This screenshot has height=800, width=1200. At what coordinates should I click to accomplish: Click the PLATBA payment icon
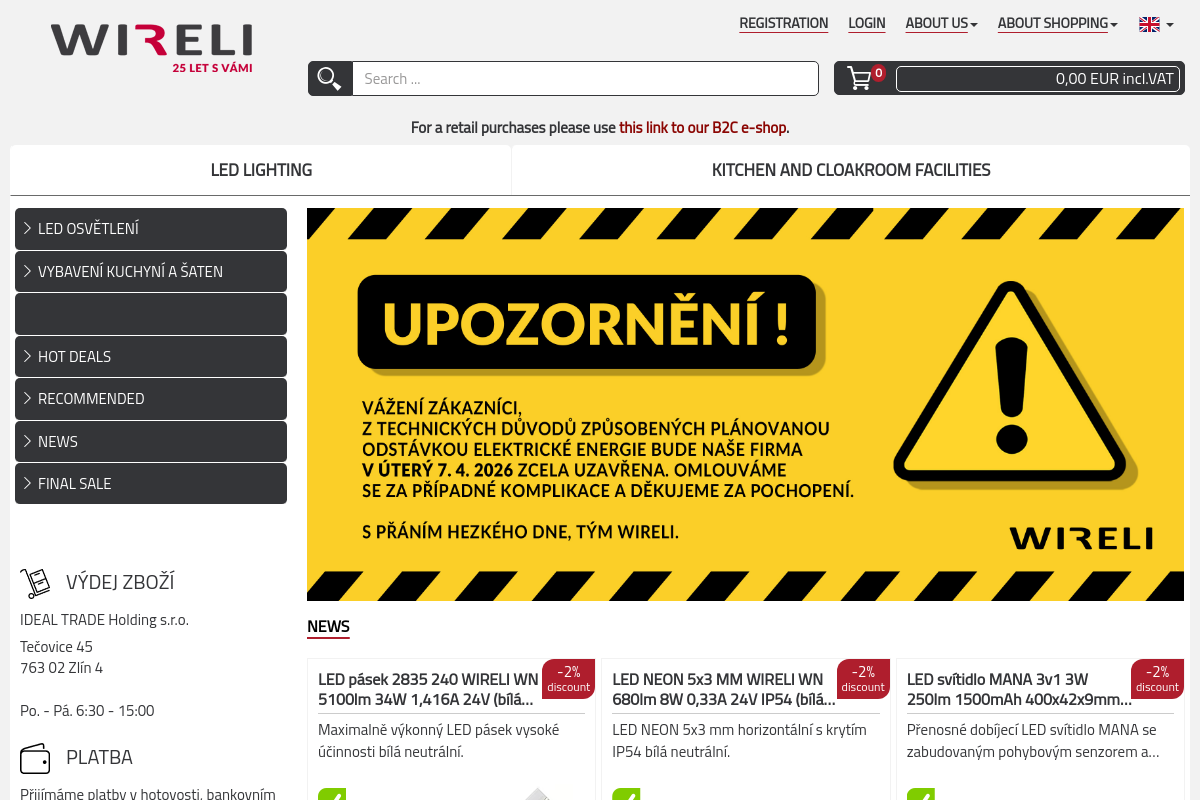click(35, 758)
